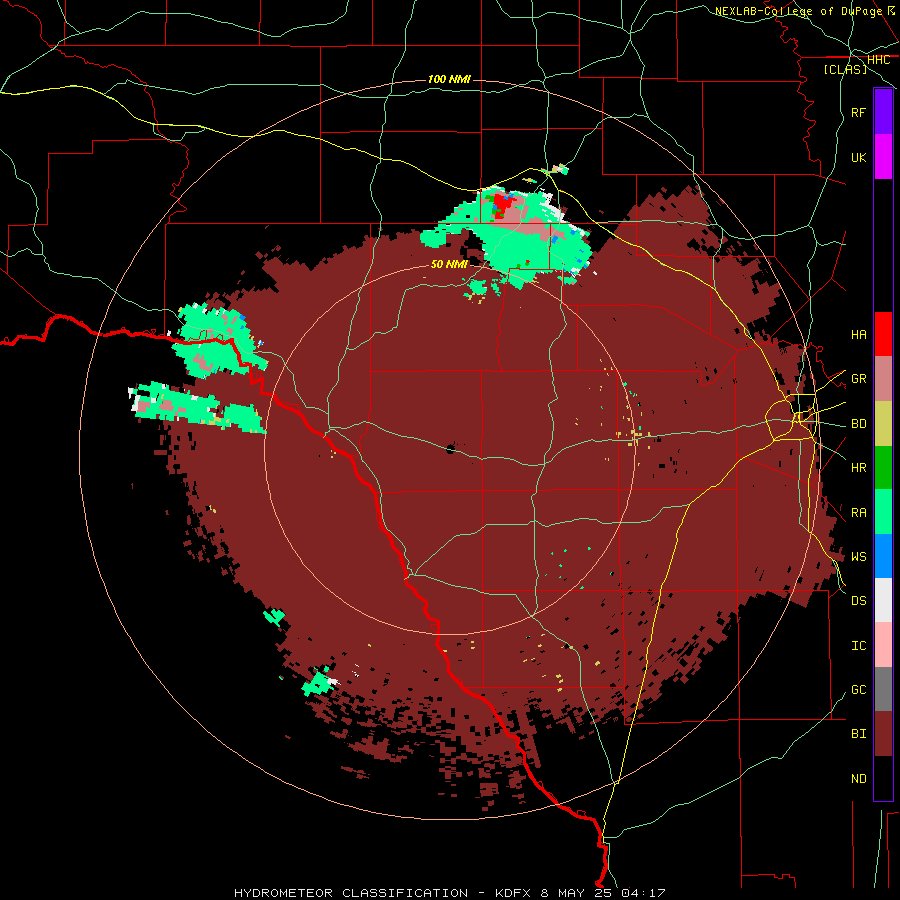Click the HR legend label
Screen dimensions: 900x900
(x=858, y=468)
